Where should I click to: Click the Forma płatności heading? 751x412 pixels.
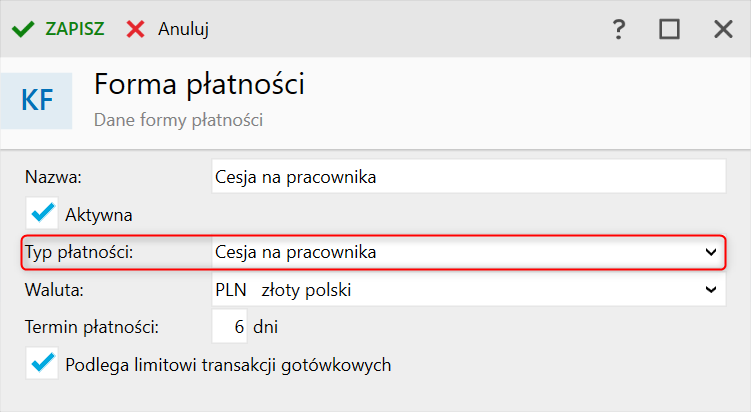199,84
